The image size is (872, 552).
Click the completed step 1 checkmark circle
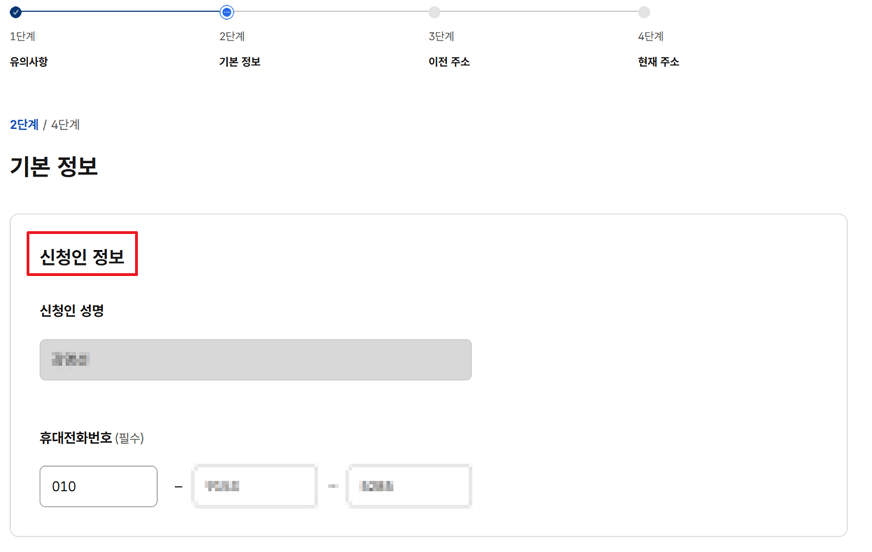(16, 12)
